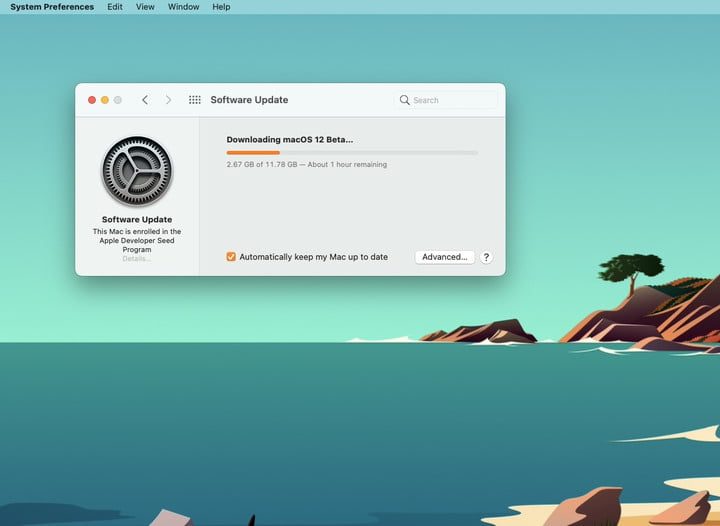The width and height of the screenshot is (720, 526).
Task: Click the Details... link under Seed Program
Action: [x=137, y=259]
